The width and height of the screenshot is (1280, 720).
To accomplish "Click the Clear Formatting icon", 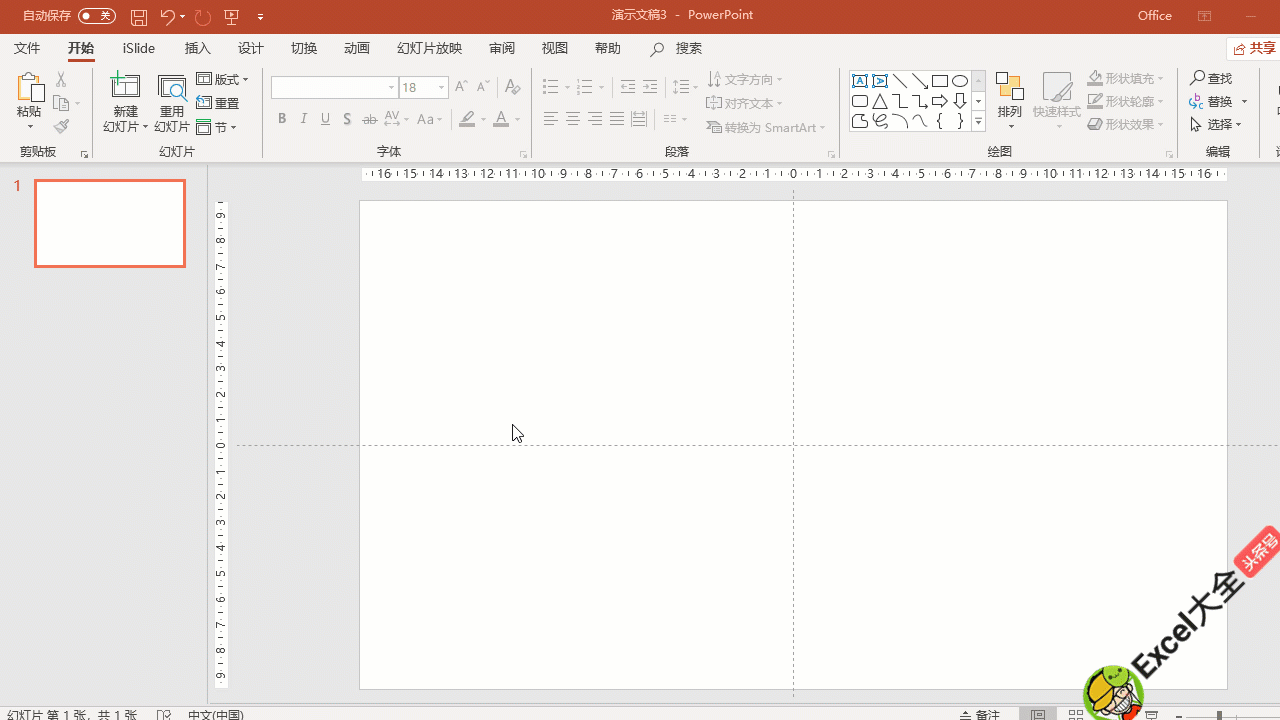I will pos(512,87).
